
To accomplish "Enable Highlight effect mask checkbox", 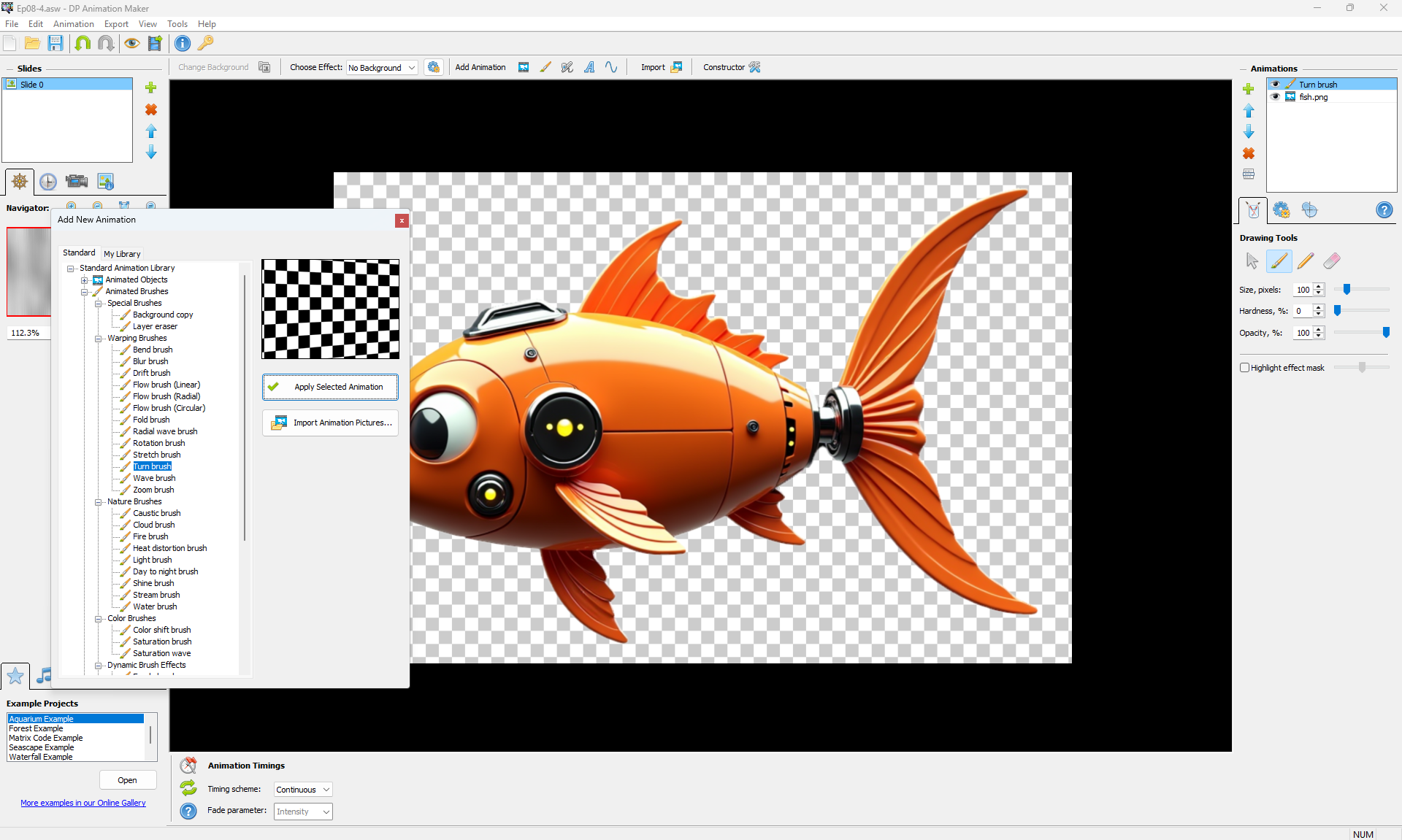I will click(1244, 368).
